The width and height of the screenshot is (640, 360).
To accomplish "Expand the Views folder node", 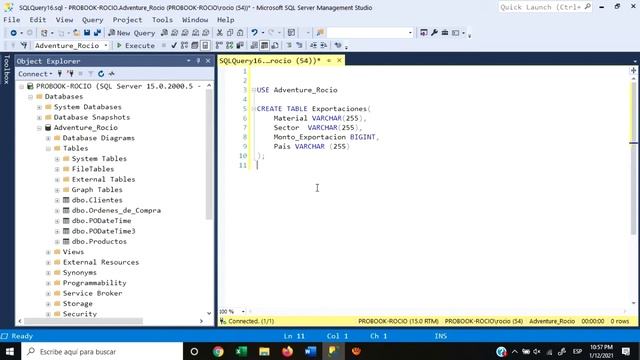I will click(48, 252).
